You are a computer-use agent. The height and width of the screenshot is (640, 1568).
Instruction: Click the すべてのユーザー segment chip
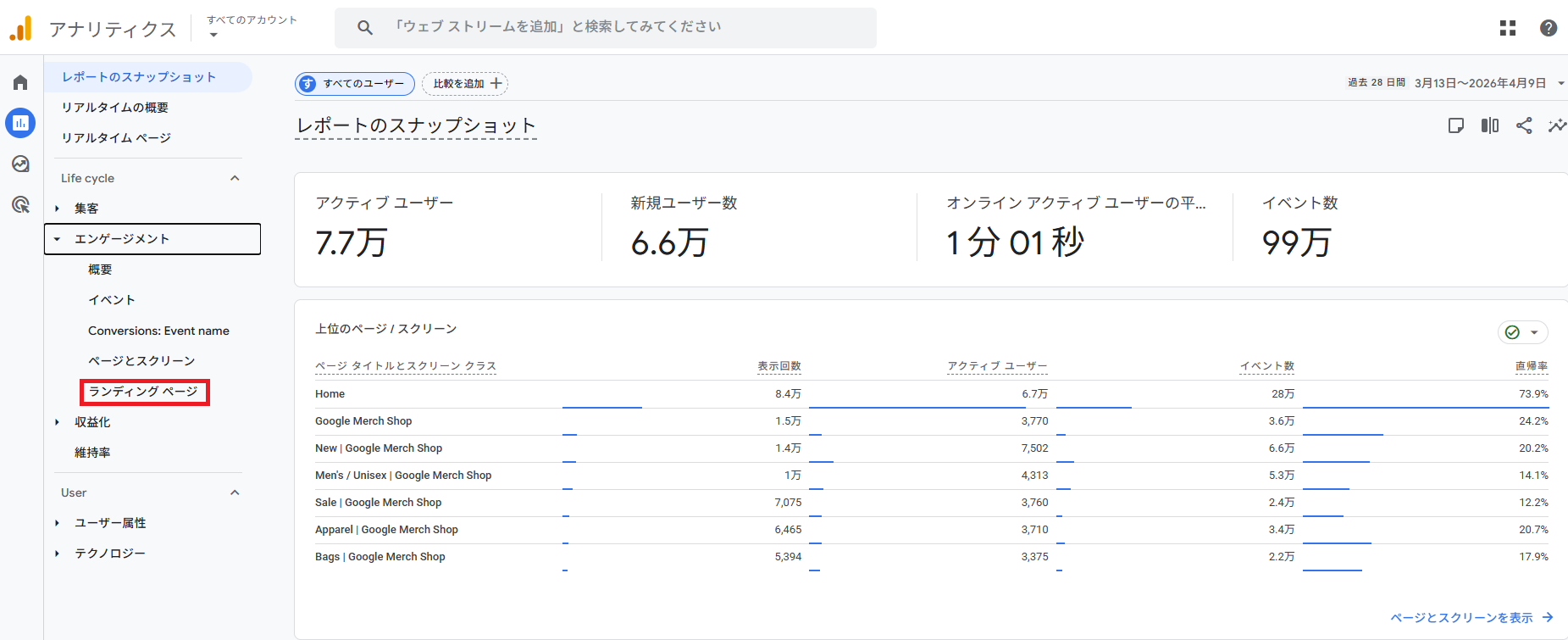tap(355, 83)
